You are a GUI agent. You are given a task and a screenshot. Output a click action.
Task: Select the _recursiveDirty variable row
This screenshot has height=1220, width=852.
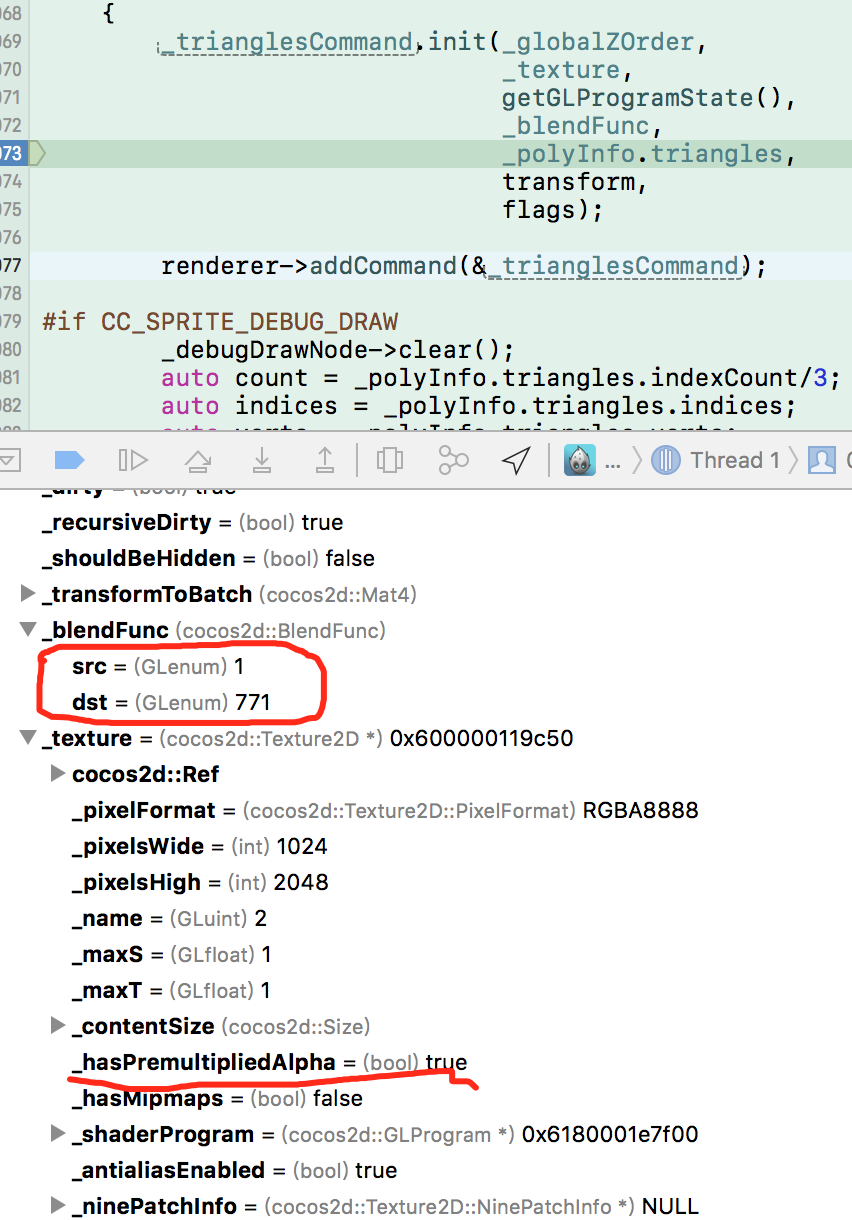click(426, 522)
